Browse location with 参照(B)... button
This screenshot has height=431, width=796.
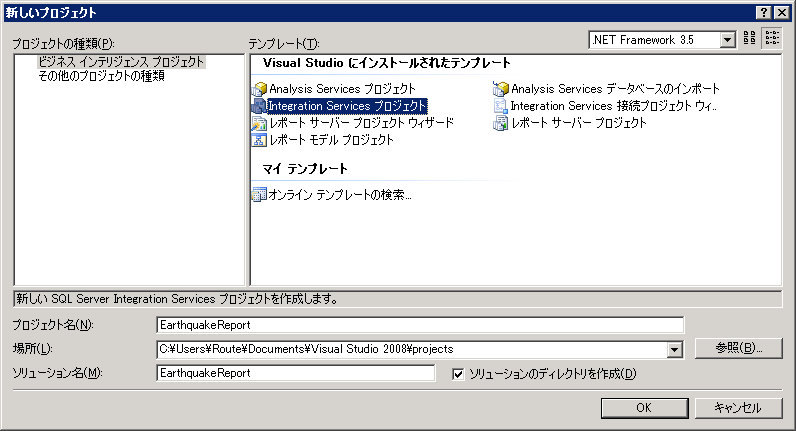738,348
